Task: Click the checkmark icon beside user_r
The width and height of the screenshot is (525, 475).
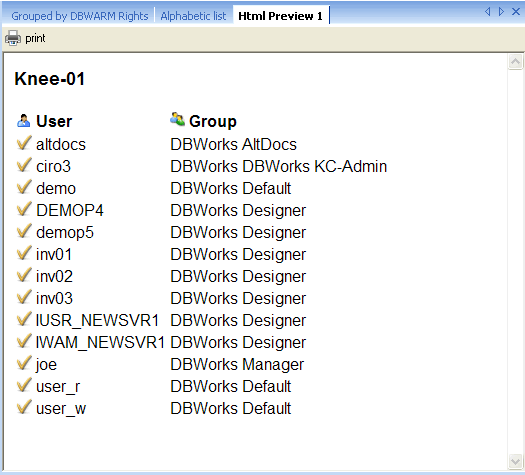Action: [x=24, y=385]
